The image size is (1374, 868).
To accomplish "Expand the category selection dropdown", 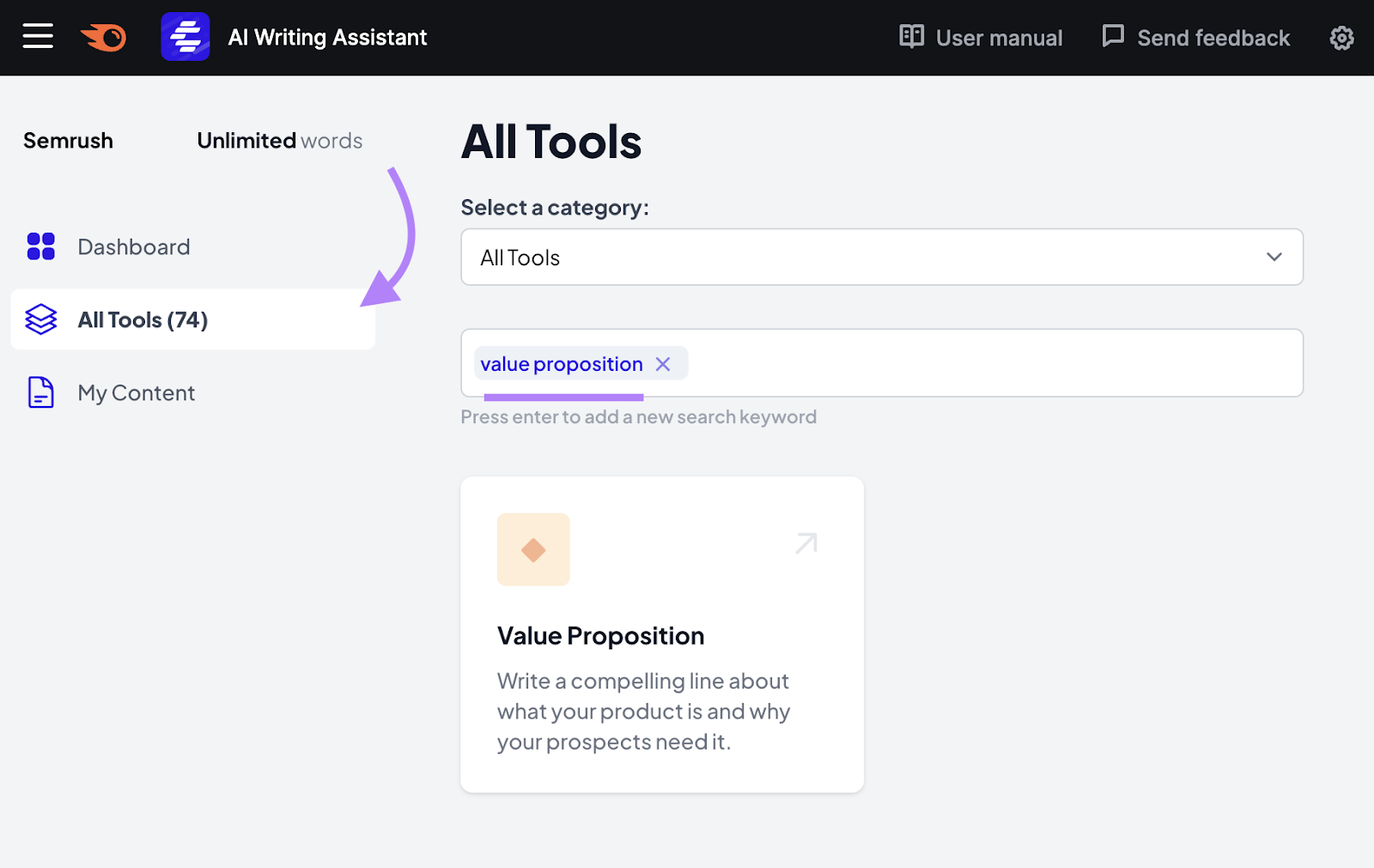I will [1274, 257].
